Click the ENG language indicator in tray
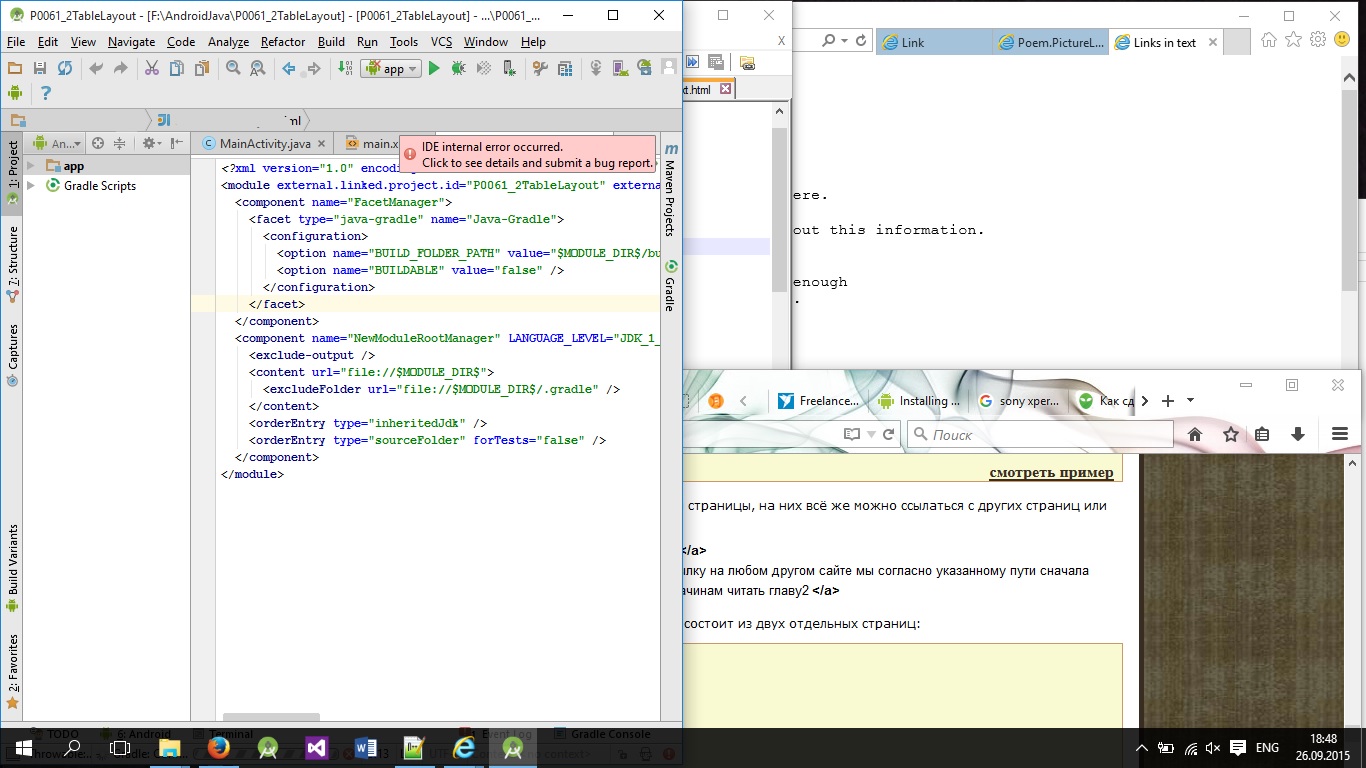This screenshot has height=768, width=1366. [1267, 748]
